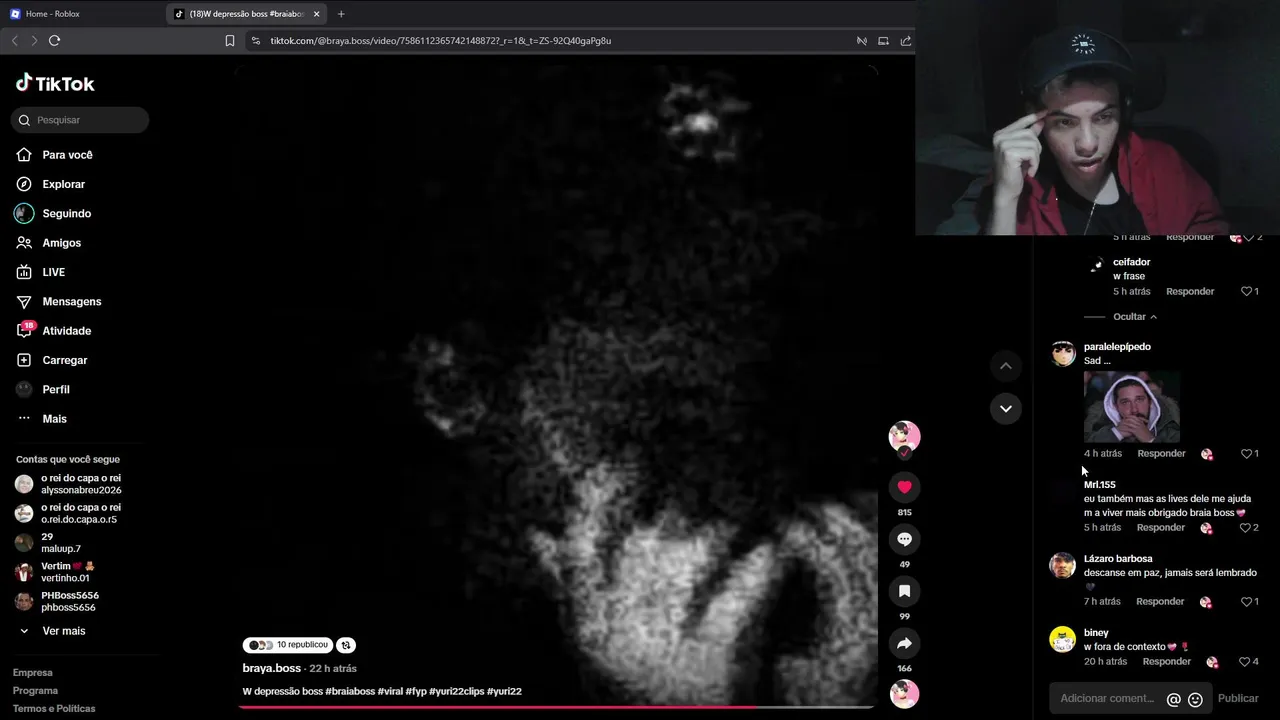Open the spinning sound disc avatar
The image size is (1280, 720).
904,694
